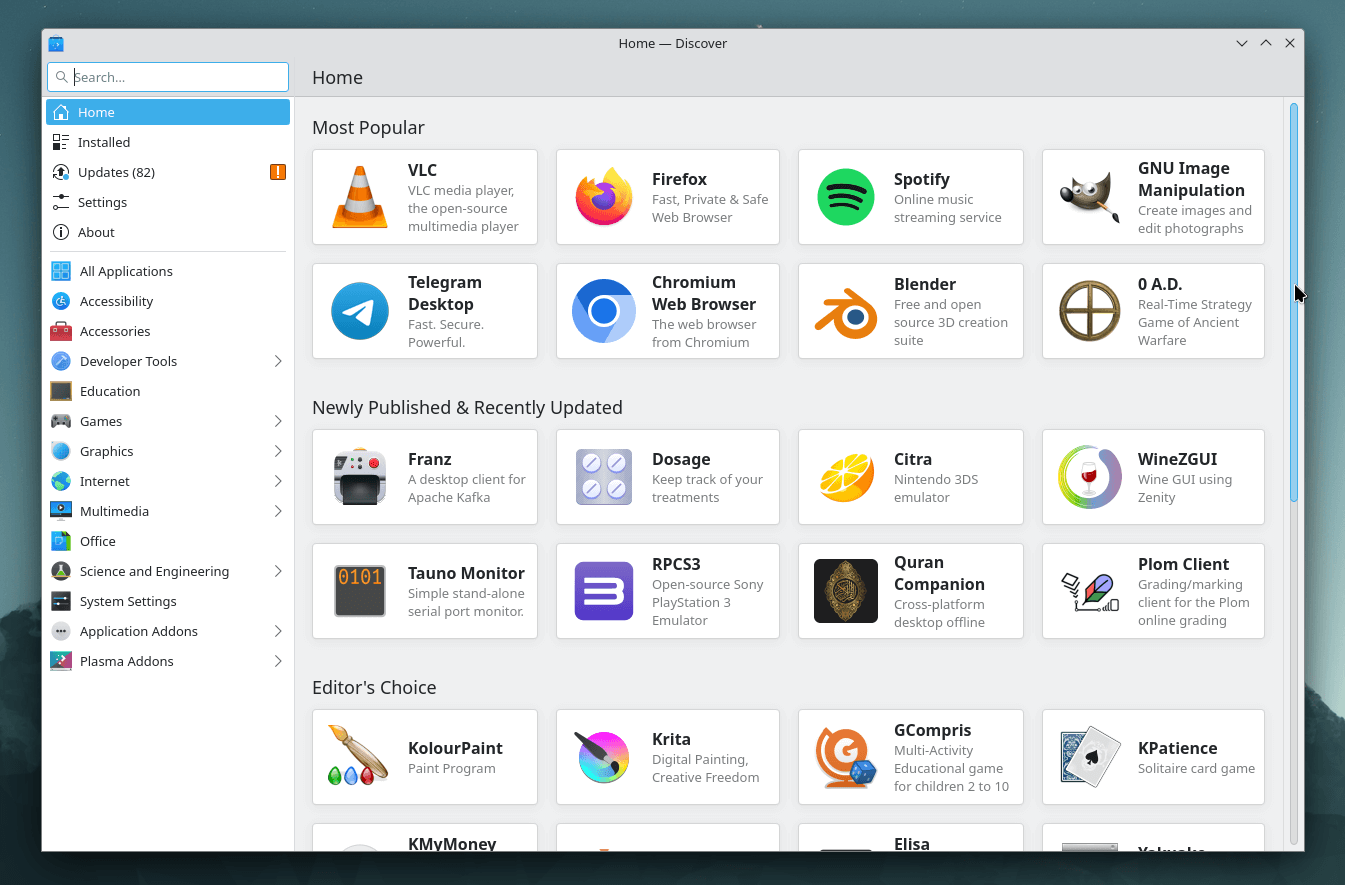Select the KPatience solitaire icon
This screenshot has width=1345, height=885.
point(1088,757)
